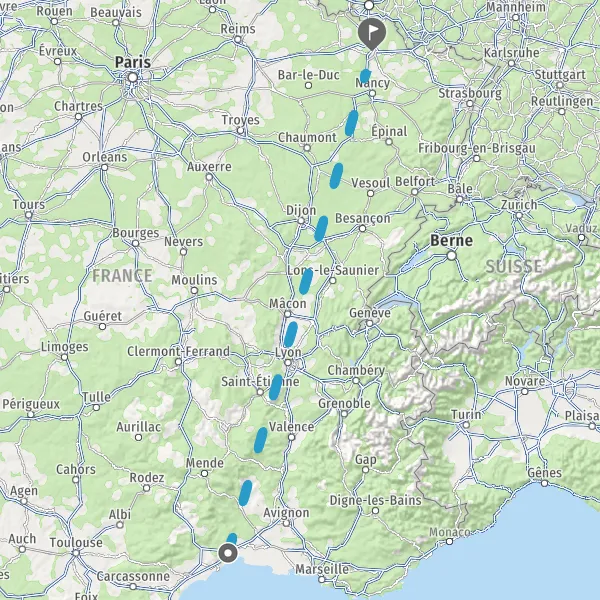Click the blue route segment near Dijon
The image size is (600, 600).
pos(321,229)
